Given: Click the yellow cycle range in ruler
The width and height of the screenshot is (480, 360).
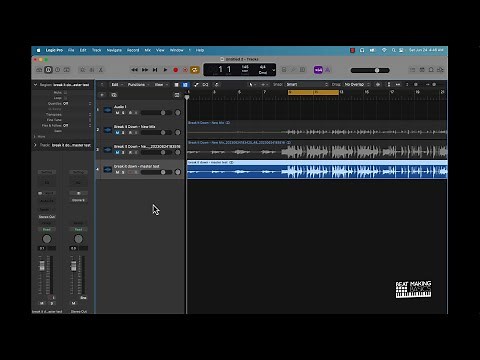Looking at the screenshot, I should coord(313,92).
